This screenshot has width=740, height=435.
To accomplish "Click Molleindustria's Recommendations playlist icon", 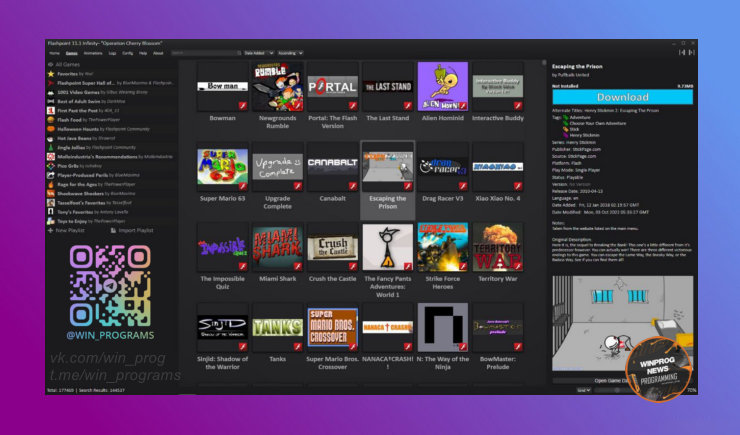I will [x=51, y=157].
